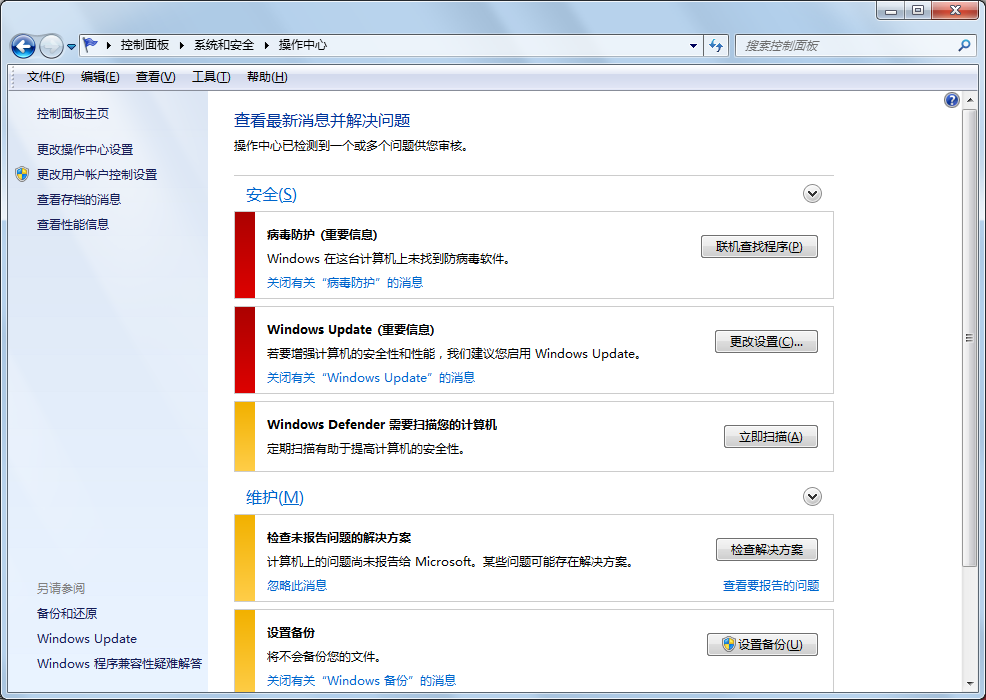
Task: Click 查看要报告的问题 link
Action: [771, 586]
